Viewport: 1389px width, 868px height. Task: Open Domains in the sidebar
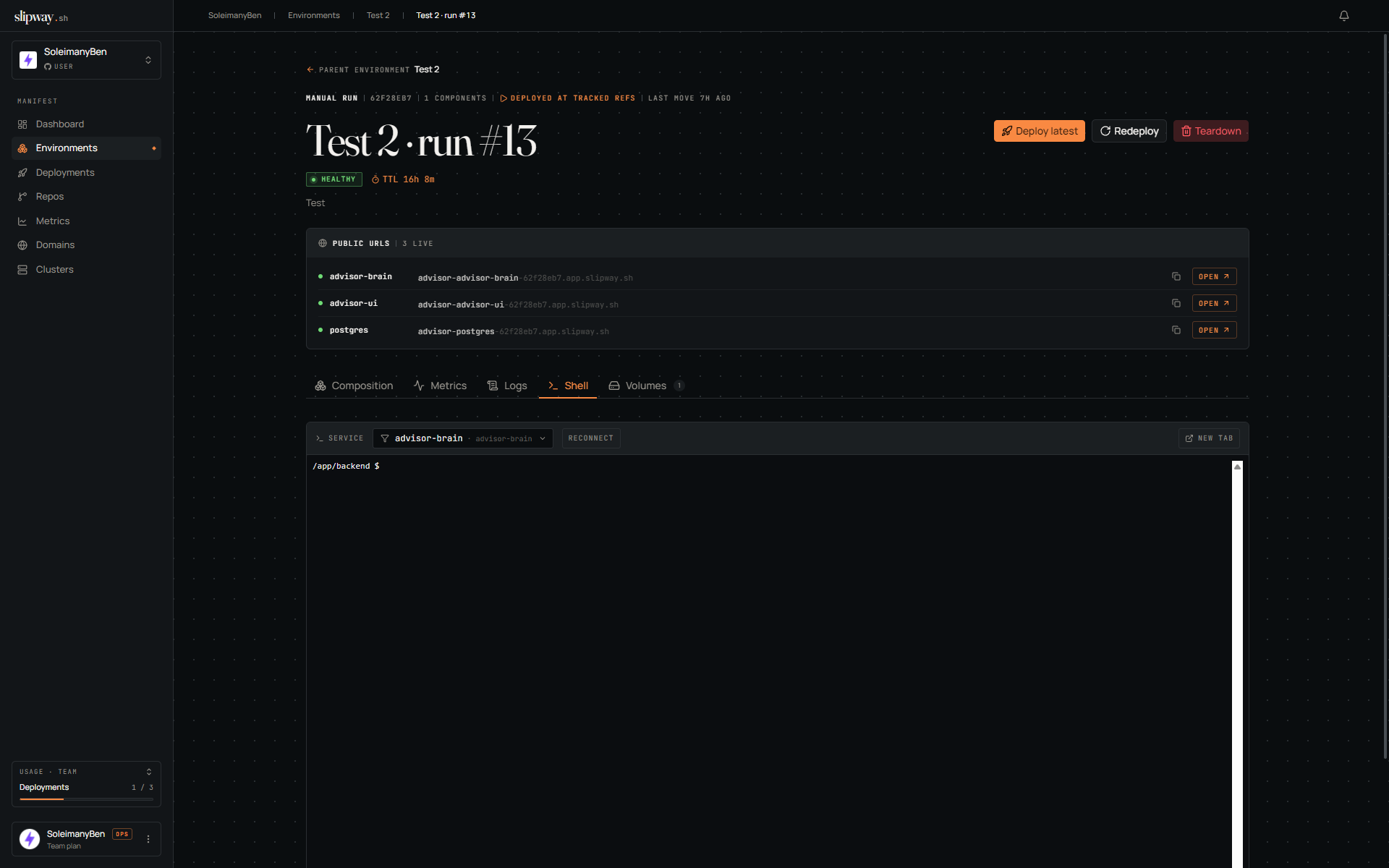86,245
